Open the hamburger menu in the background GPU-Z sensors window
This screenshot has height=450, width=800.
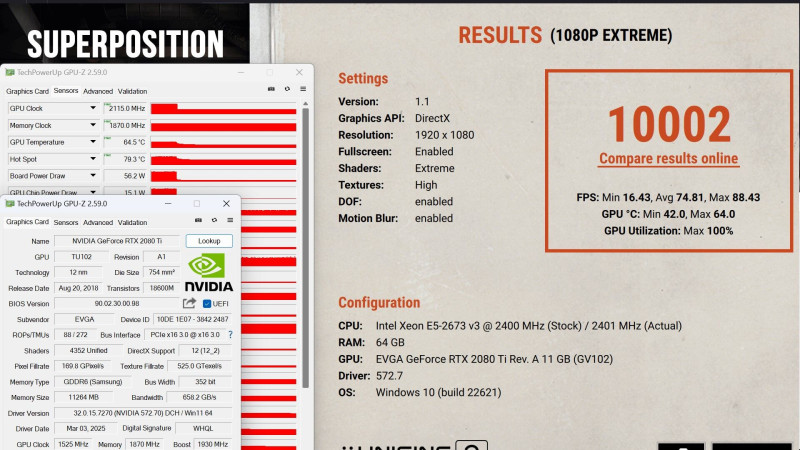pos(303,89)
